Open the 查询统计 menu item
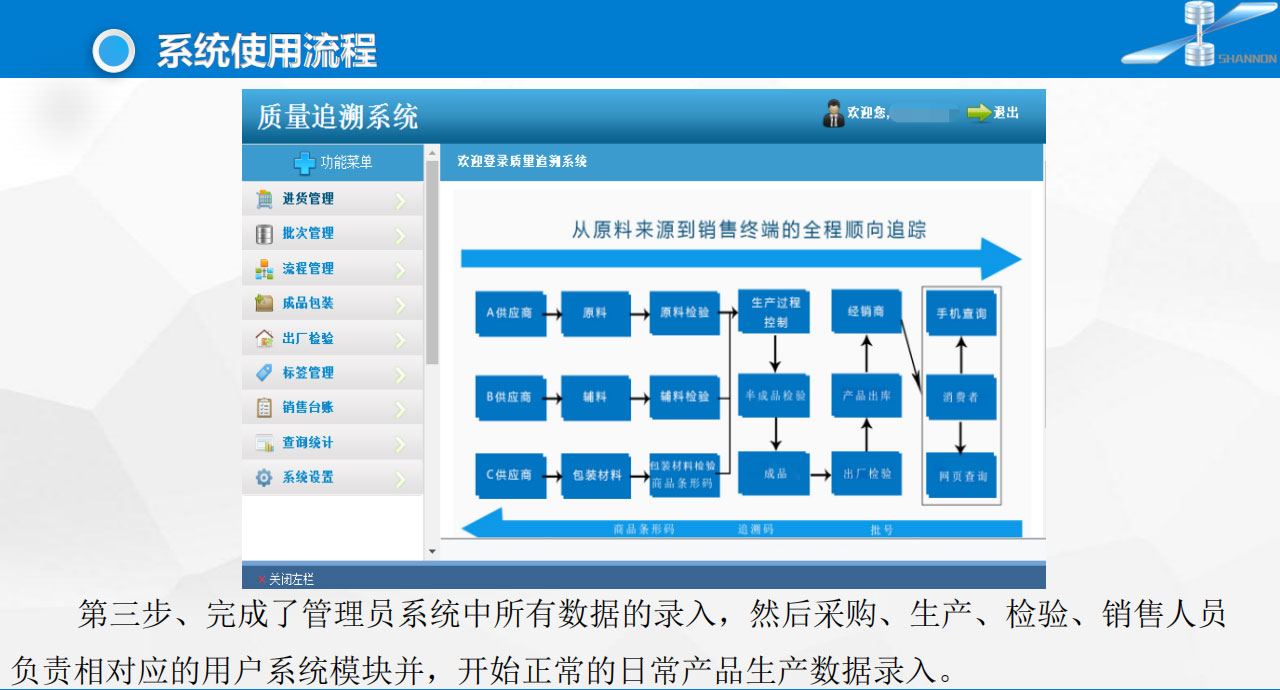The width and height of the screenshot is (1280, 690). [308, 443]
